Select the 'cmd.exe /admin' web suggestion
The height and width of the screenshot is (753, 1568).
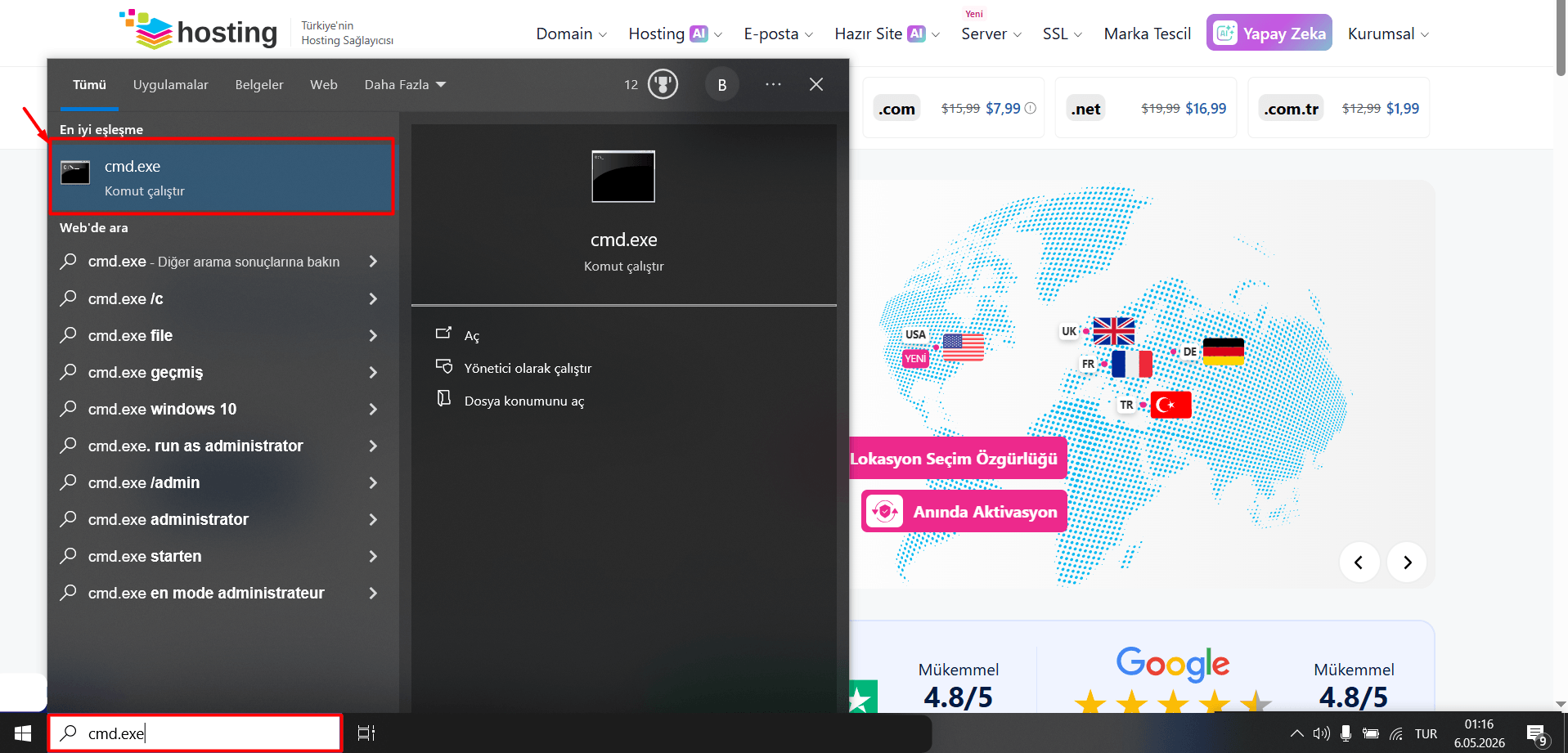pyautogui.click(x=222, y=482)
